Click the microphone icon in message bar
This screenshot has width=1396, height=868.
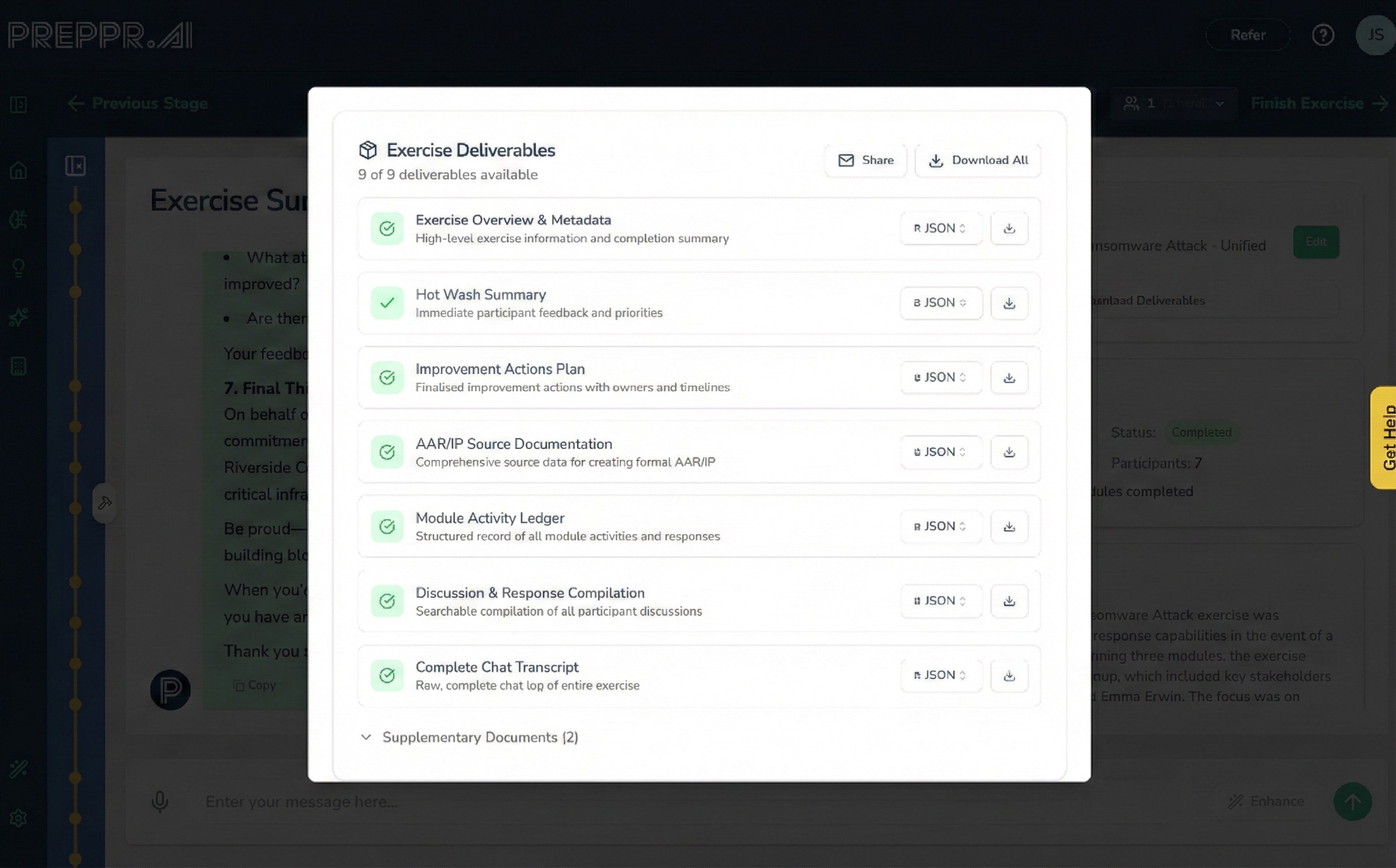pyautogui.click(x=160, y=802)
